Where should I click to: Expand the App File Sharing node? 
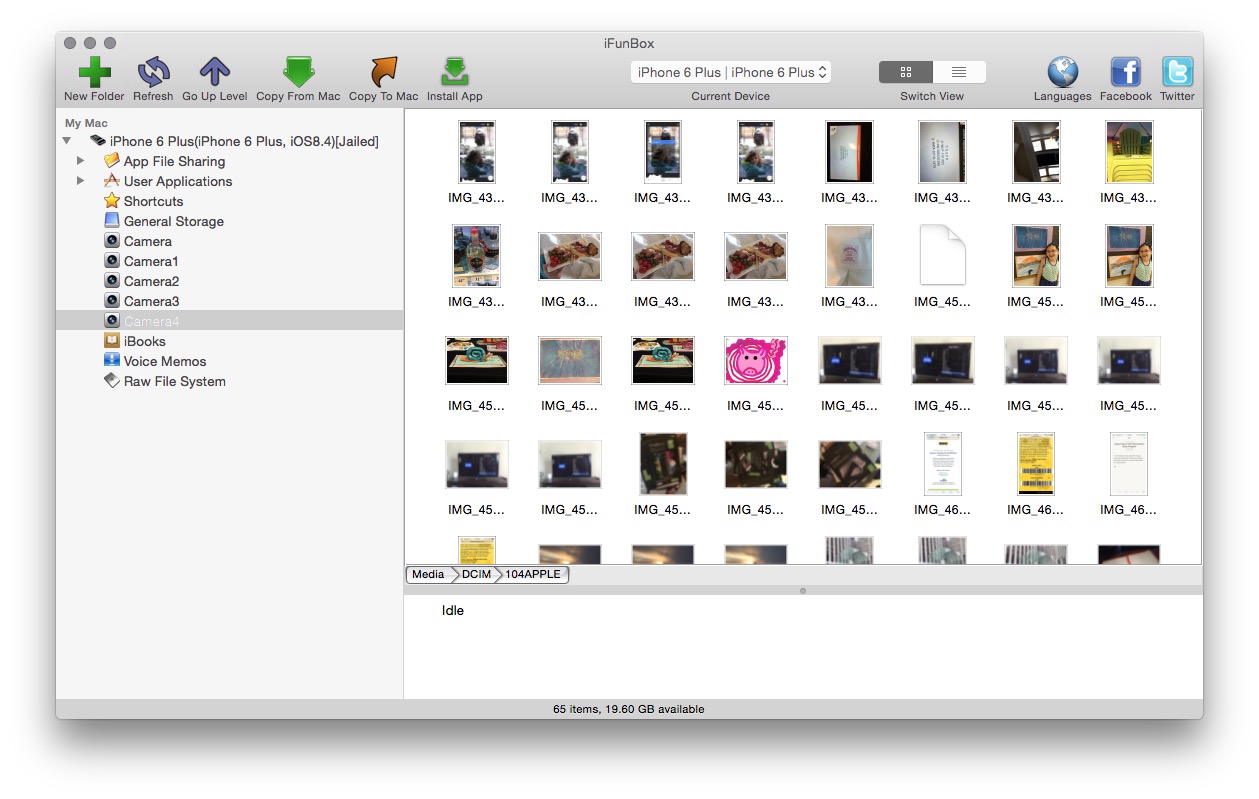click(x=81, y=161)
